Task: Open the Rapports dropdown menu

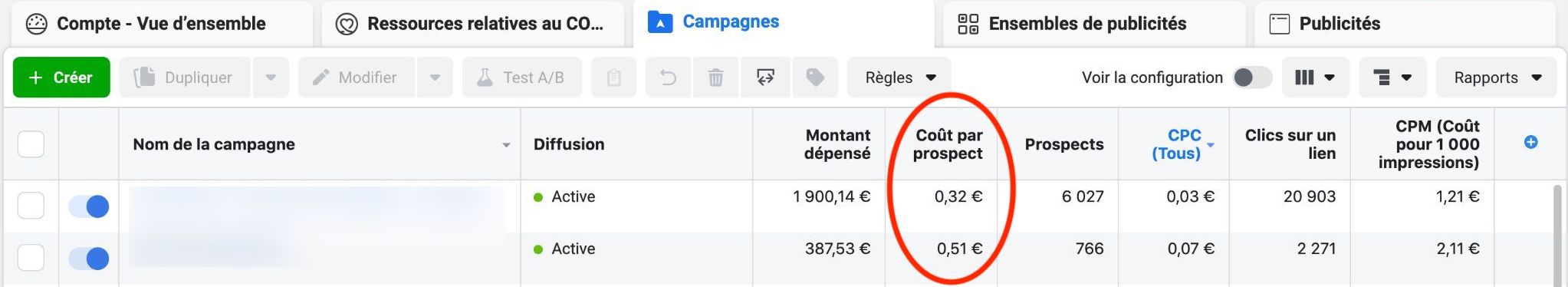Action: pos(1496,78)
